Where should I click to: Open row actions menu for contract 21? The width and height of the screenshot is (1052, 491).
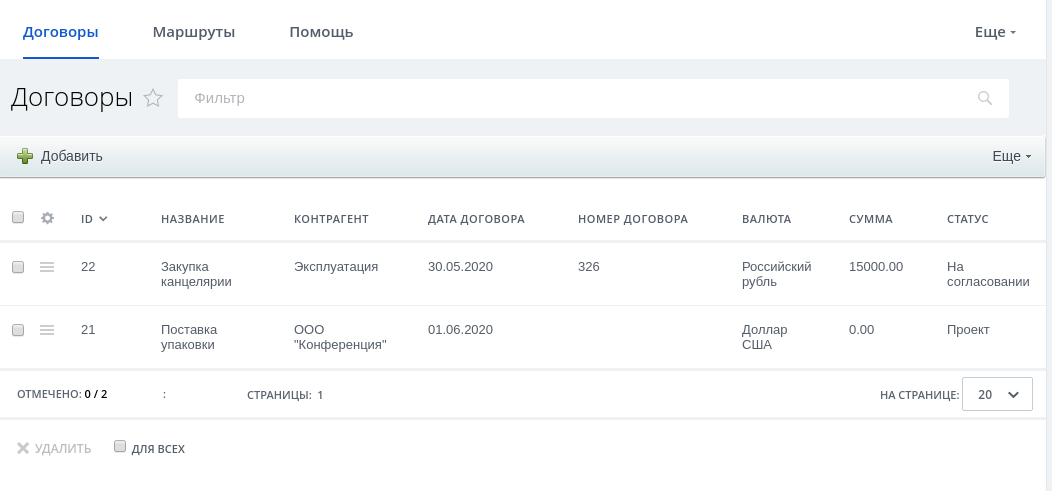click(47, 330)
